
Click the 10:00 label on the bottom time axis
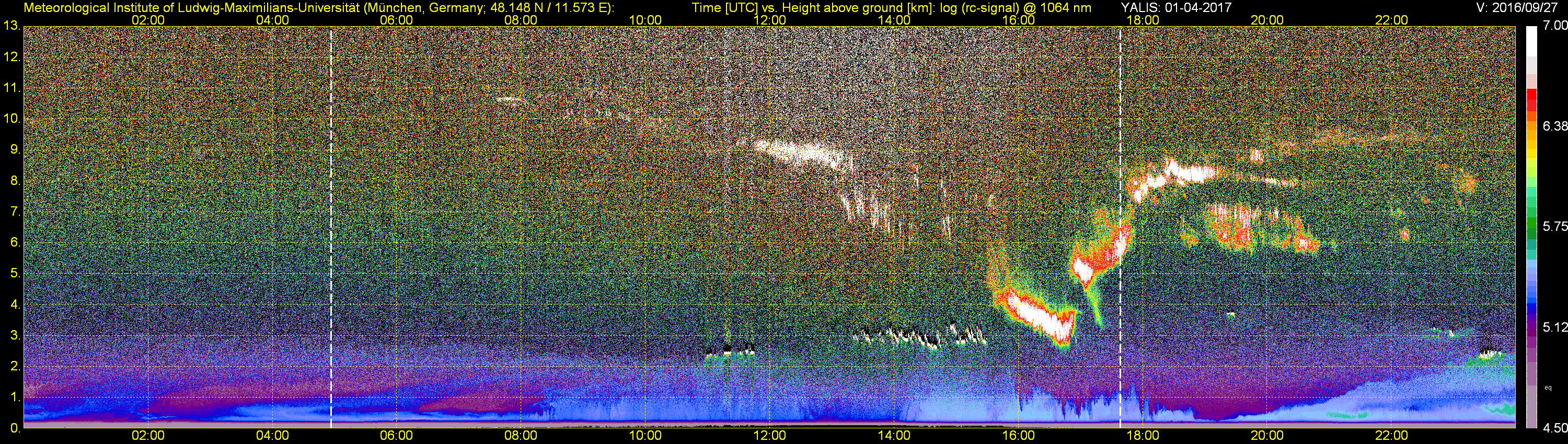coord(645,436)
